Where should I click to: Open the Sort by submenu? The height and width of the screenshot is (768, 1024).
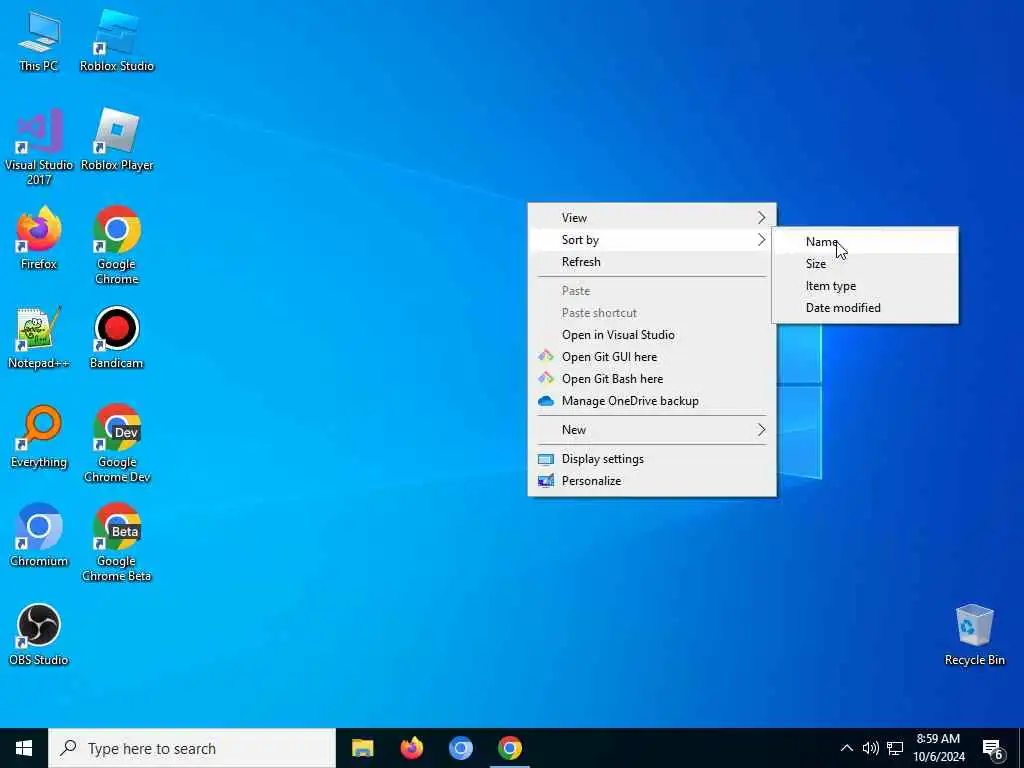pyautogui.click(x=652, y=240)
